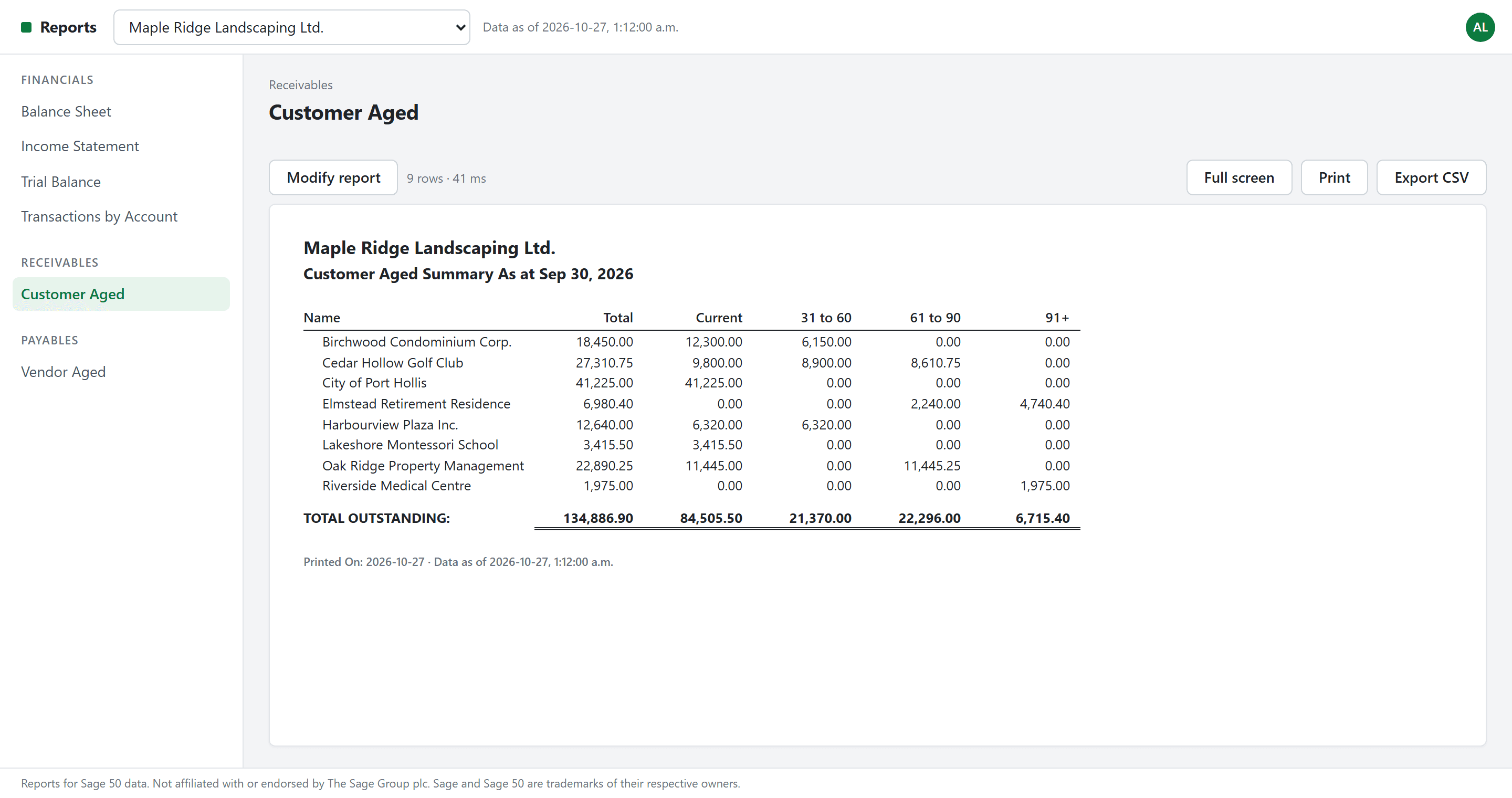Image resolution: width=1512 pixels, height=798 pixels.
Task: Switch report to Full screen
Action: coord(1239,177)
